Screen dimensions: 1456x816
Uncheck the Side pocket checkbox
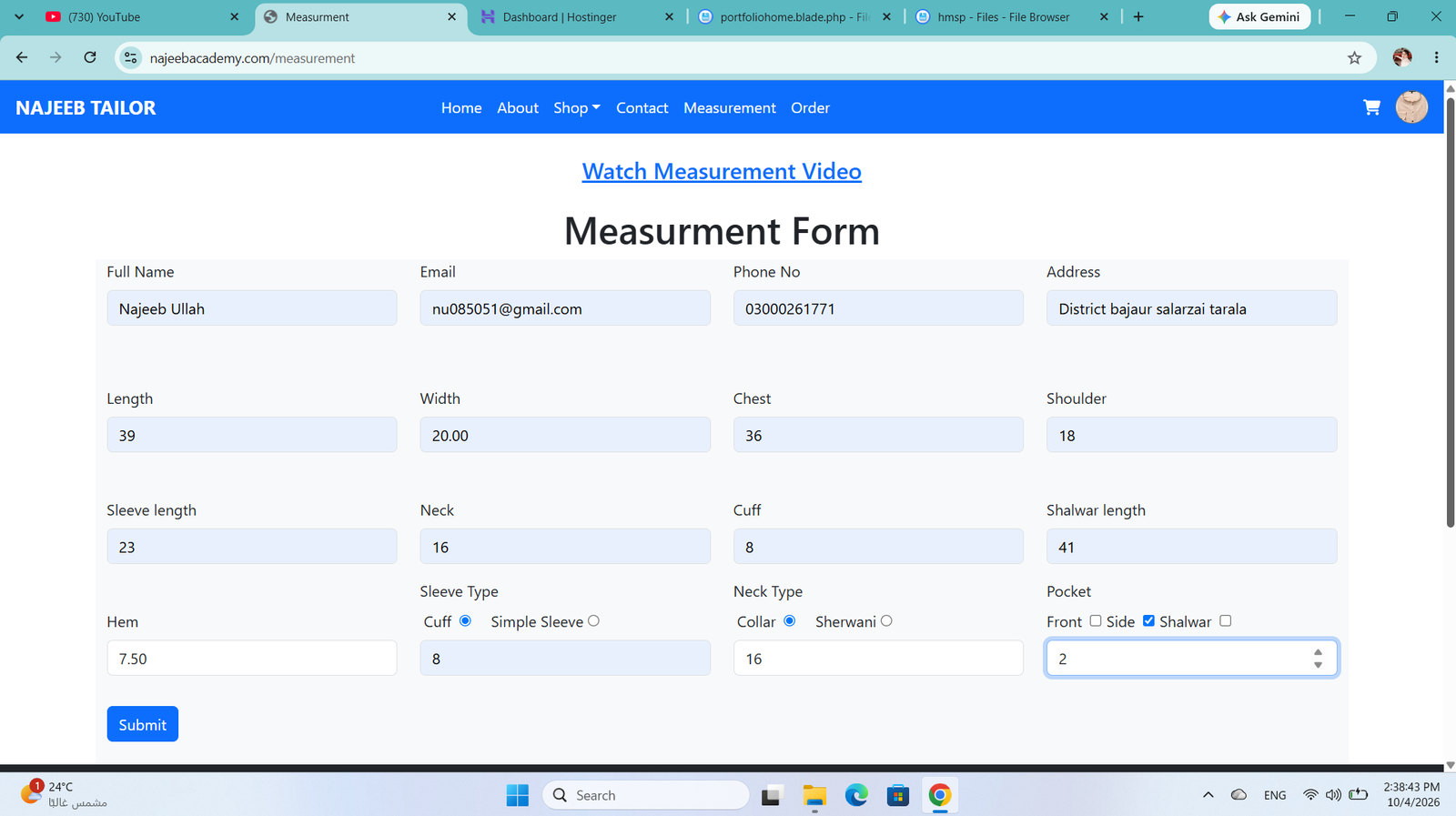pyautogui.click(x=1148, y=620)
